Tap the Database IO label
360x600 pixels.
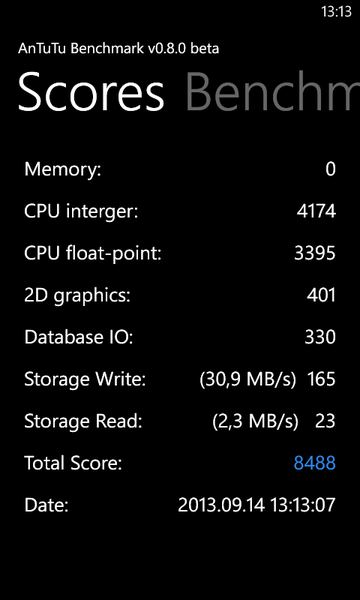tap(78, 337)
